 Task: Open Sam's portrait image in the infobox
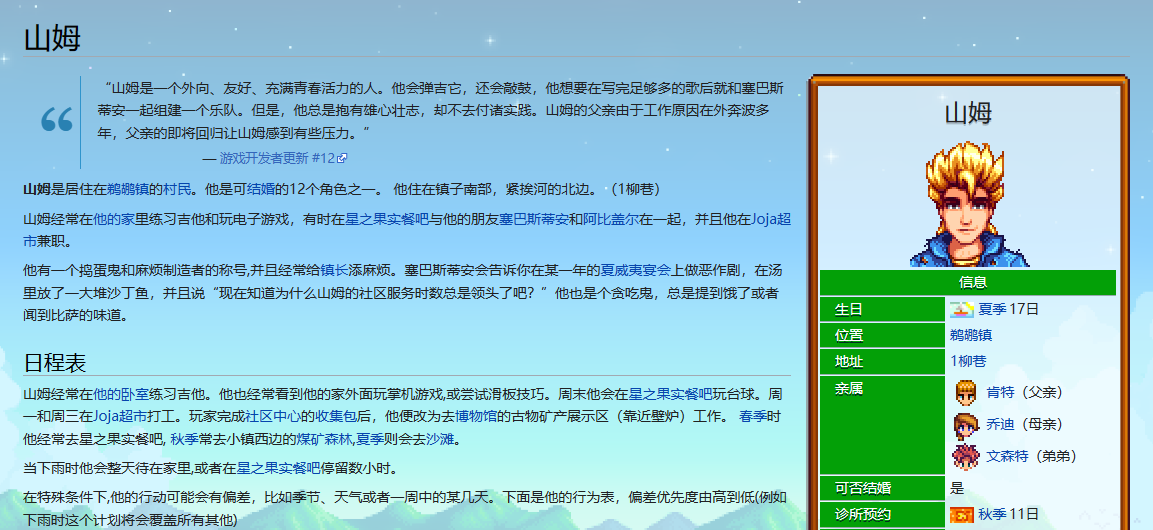point(969,204)
